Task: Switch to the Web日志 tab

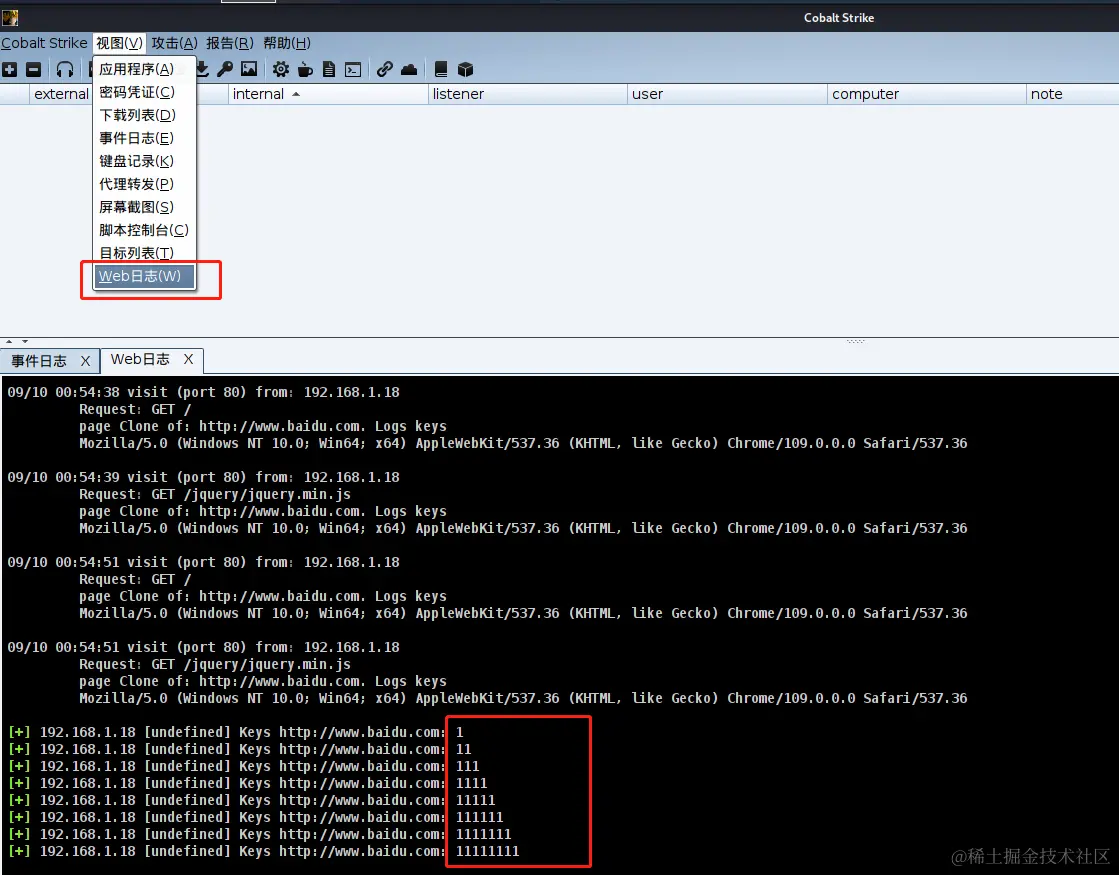Action: pos(140,359)
